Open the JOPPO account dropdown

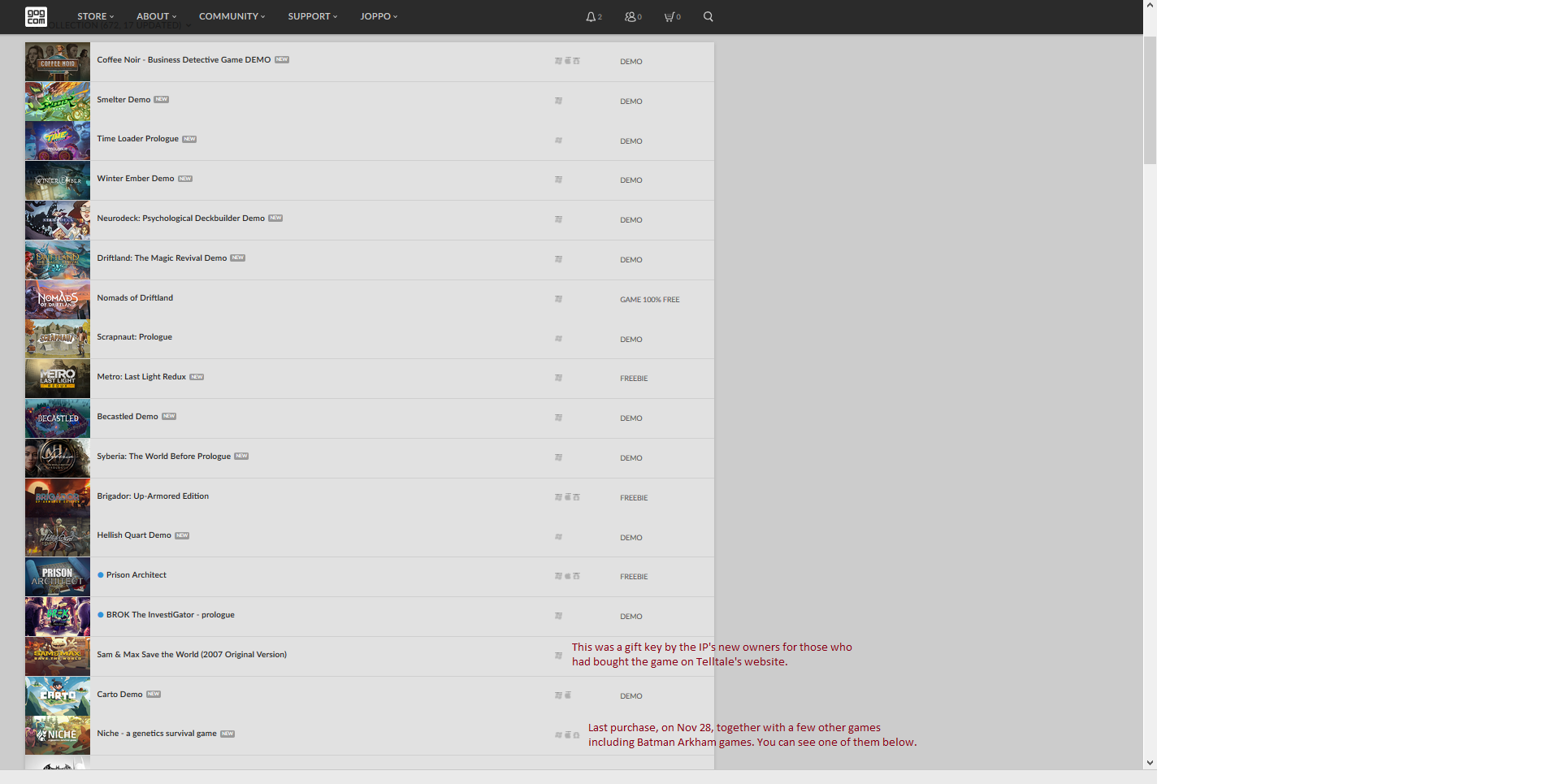pos(379,16)
